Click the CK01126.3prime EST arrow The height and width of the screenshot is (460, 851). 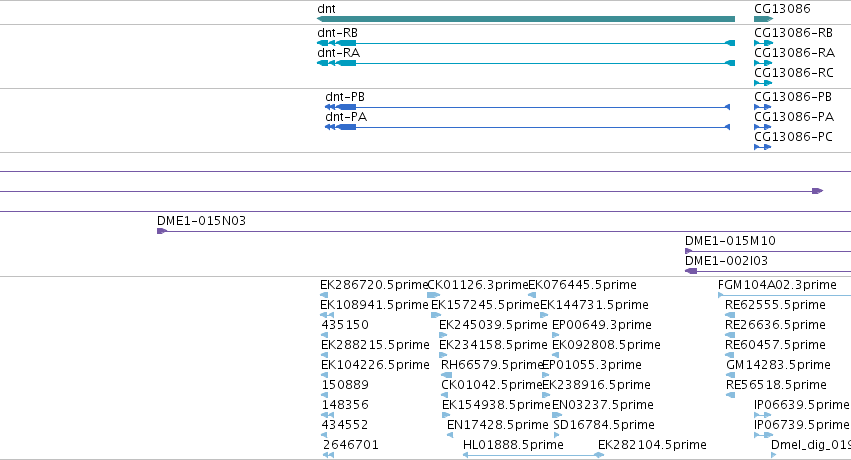point(434,295)
